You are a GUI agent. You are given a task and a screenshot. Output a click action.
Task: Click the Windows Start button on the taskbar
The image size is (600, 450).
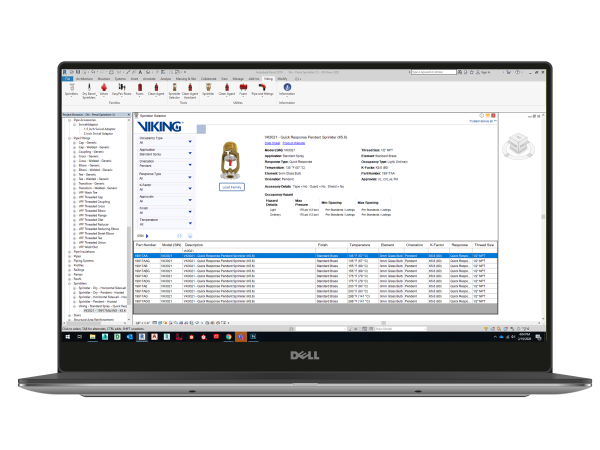coord(66,337)
